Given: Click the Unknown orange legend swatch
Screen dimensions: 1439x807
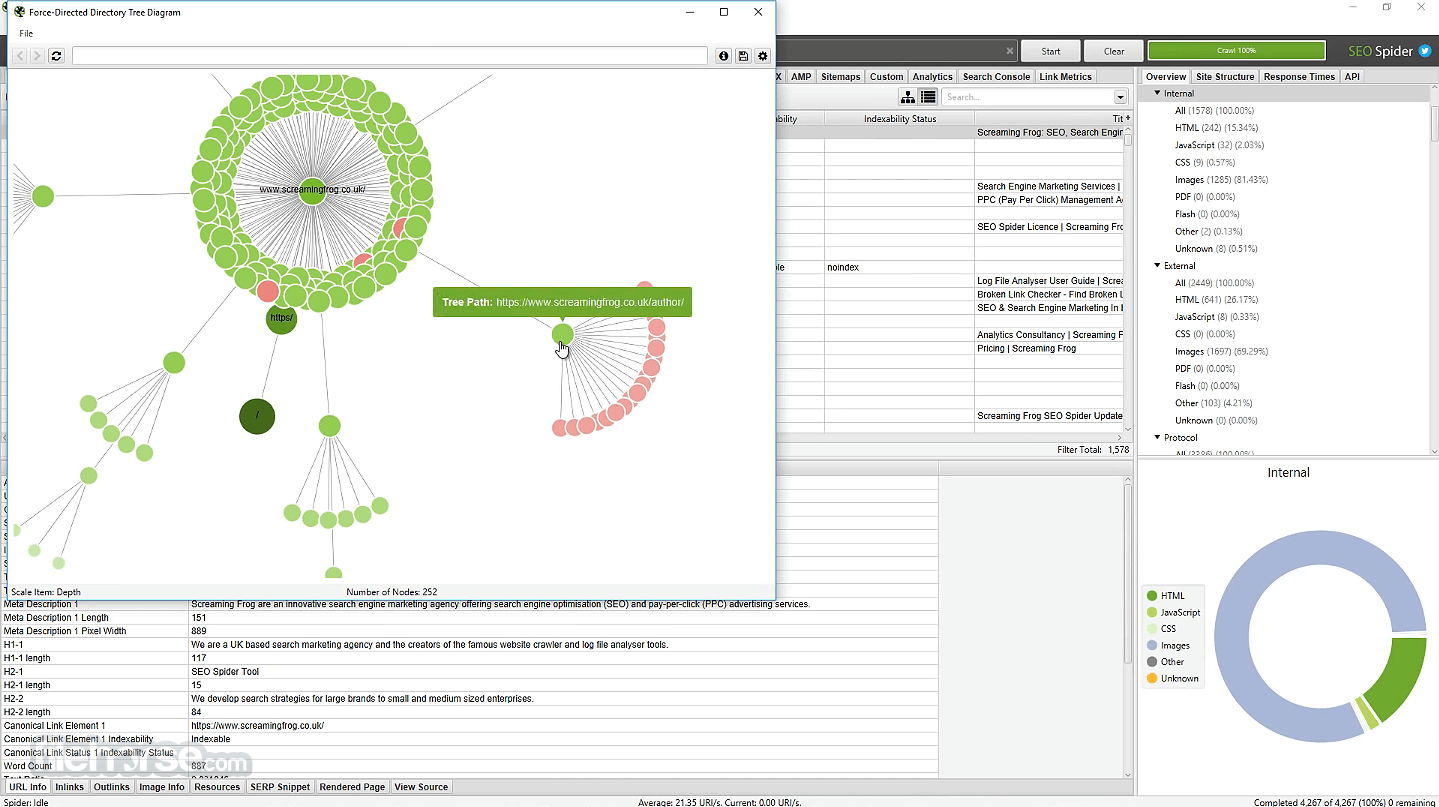Looking at the screenshot, I should [1152, 679].
